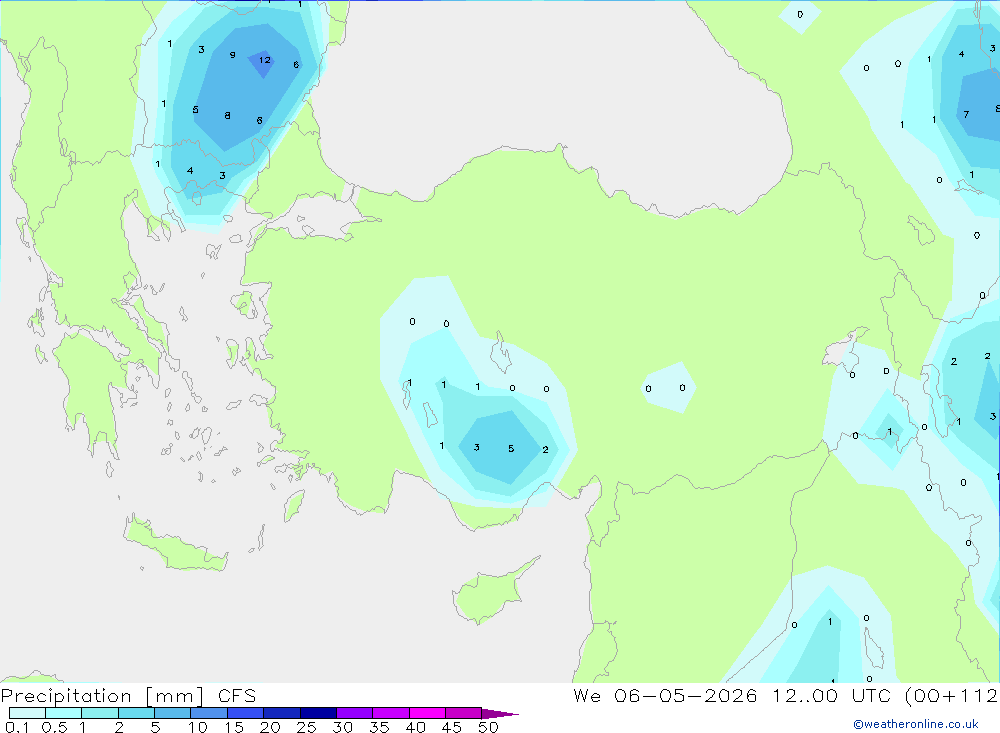Screen dimensions: 1000x733
Task: Select the 15–20 mm blue legend swatch
Action: point(246,713)
